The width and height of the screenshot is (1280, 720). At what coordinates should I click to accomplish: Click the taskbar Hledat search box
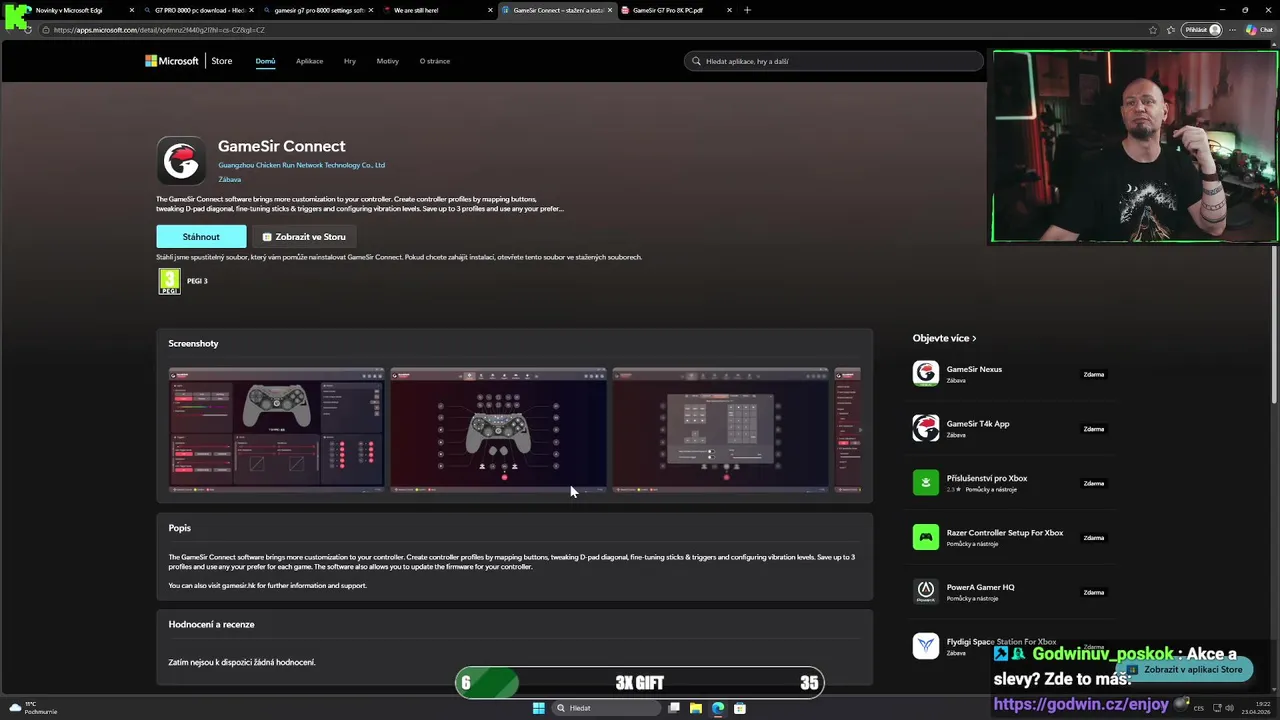point(606,708)
